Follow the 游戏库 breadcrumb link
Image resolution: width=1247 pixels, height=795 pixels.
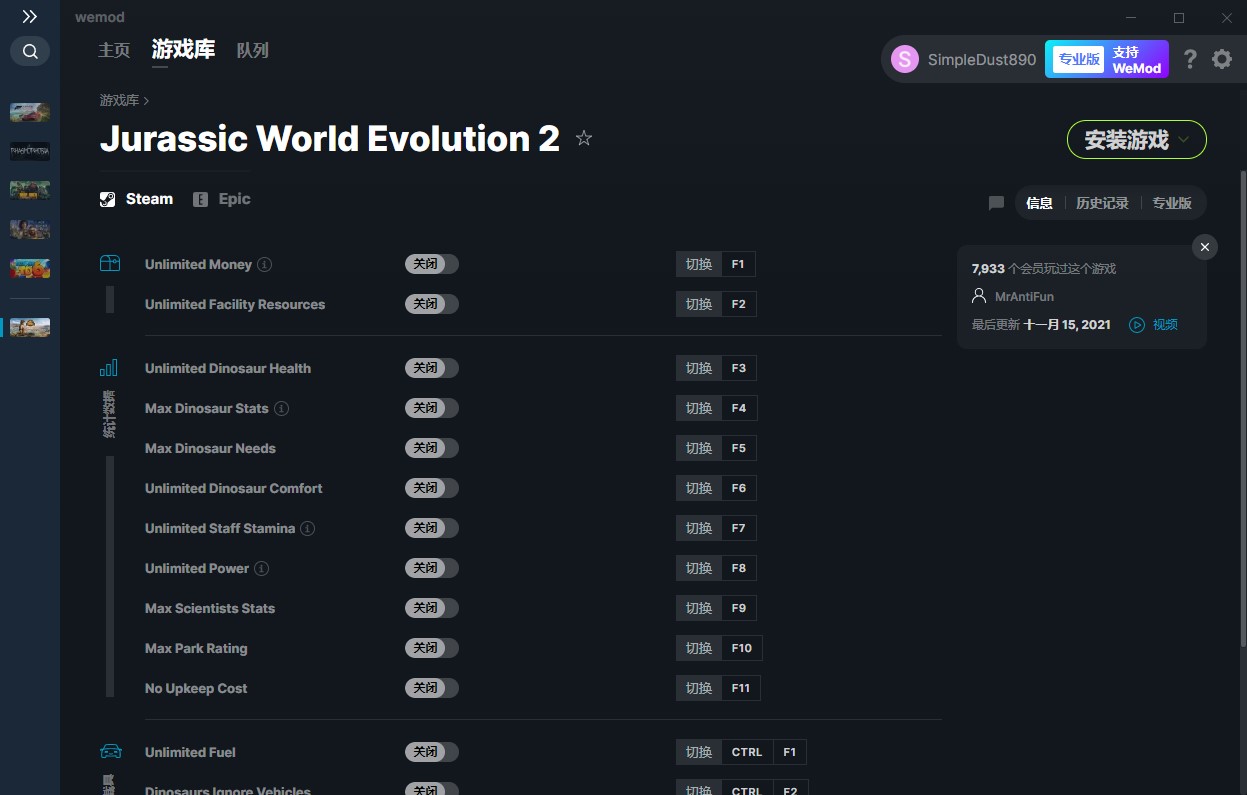pyautogui.click(x=119, y=100)
